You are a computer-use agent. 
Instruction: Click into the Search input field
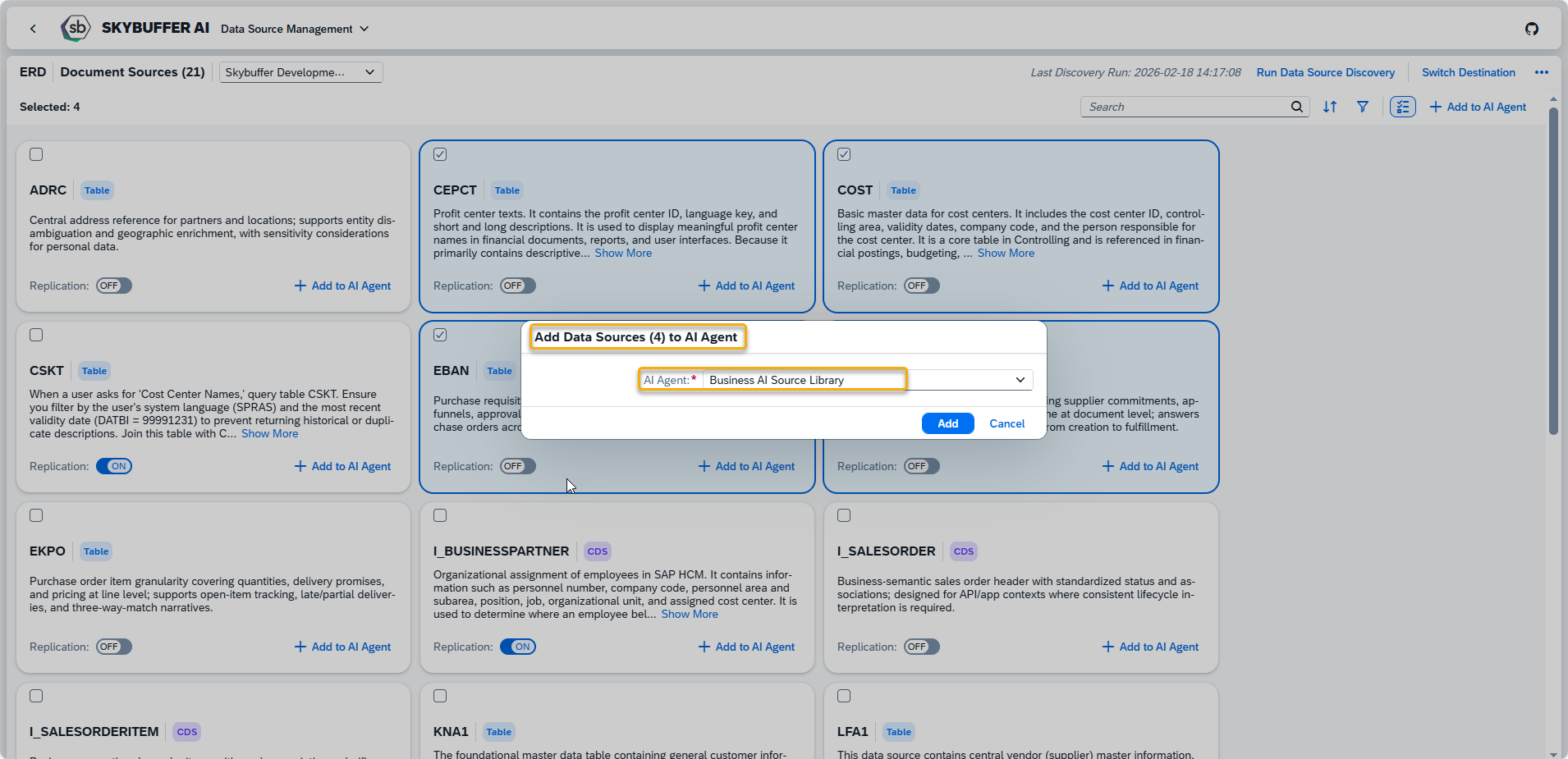coord(1186,107)
